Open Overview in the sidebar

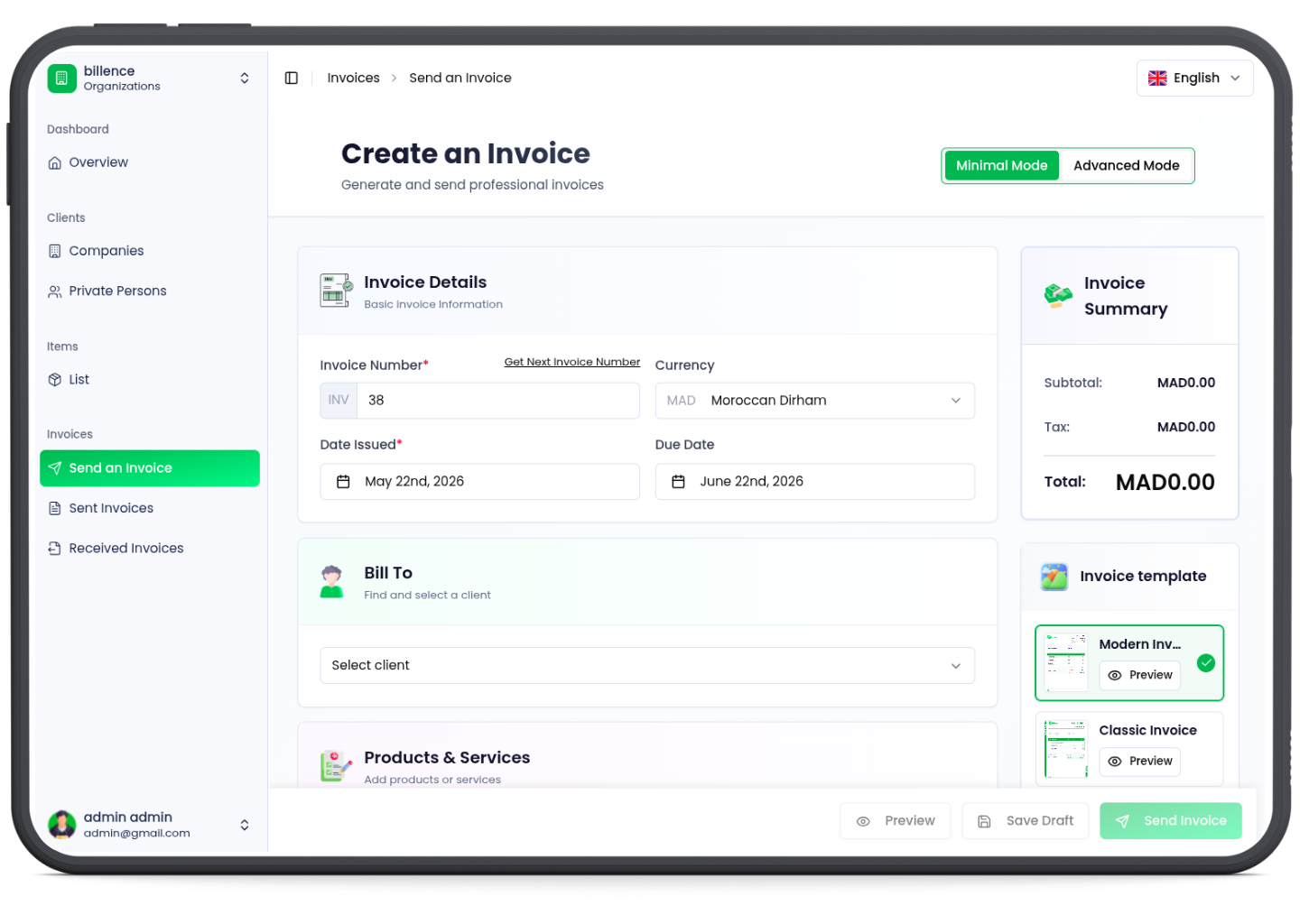150,162
